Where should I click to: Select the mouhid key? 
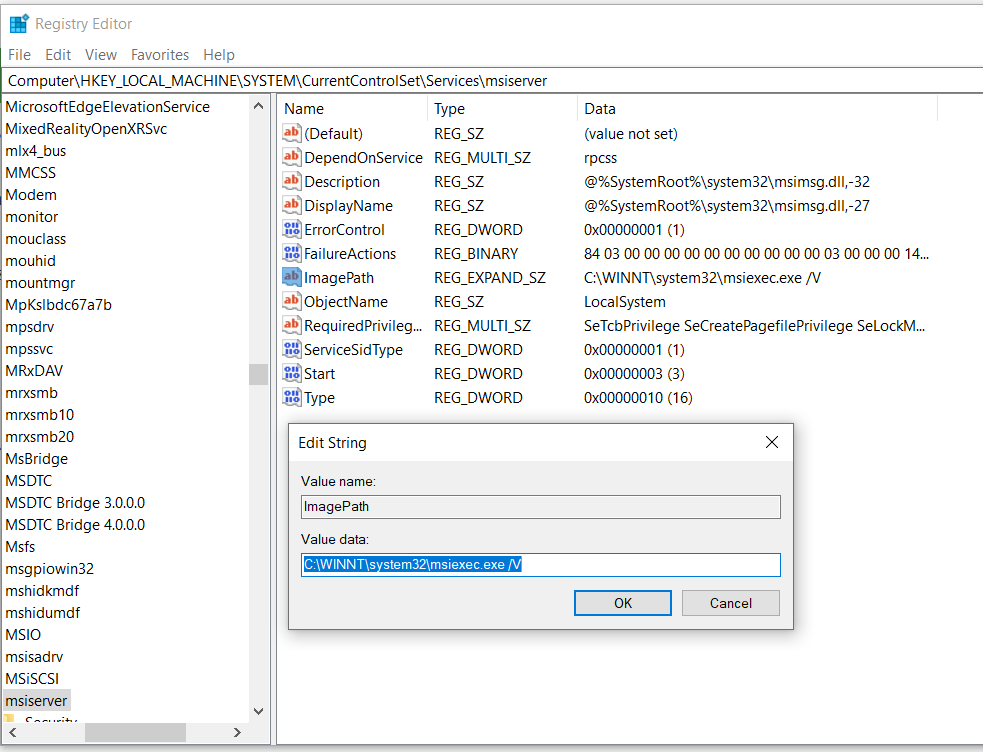pos(31,261)
